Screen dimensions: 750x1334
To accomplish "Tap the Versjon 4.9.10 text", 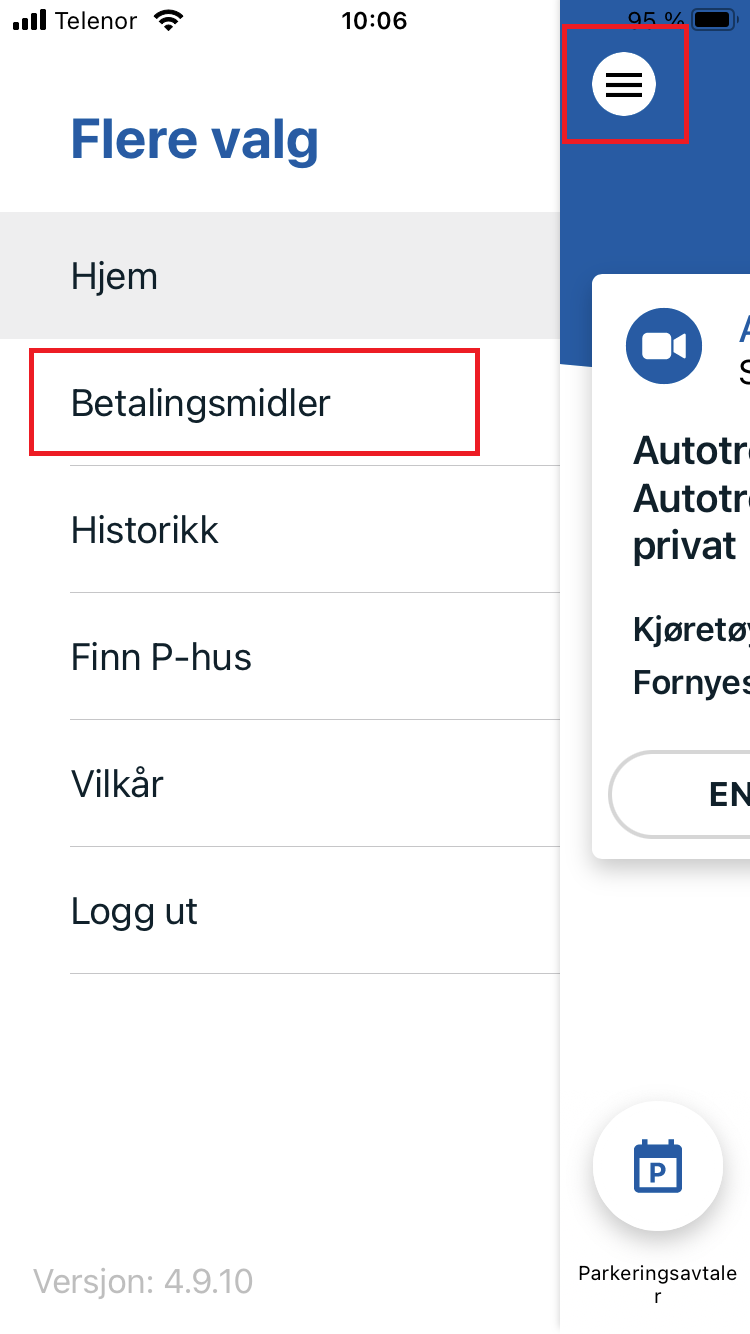I will (x=143, y=1281).
